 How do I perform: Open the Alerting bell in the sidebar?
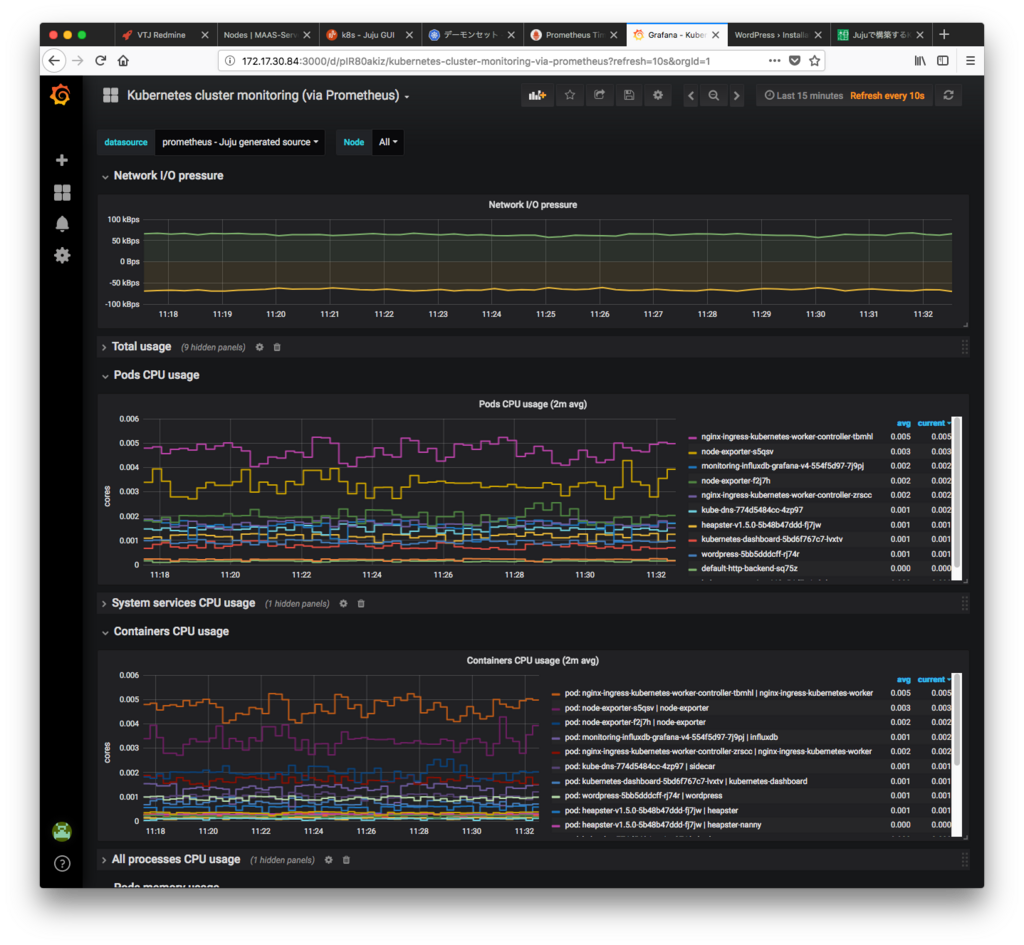tap(62, 224)
